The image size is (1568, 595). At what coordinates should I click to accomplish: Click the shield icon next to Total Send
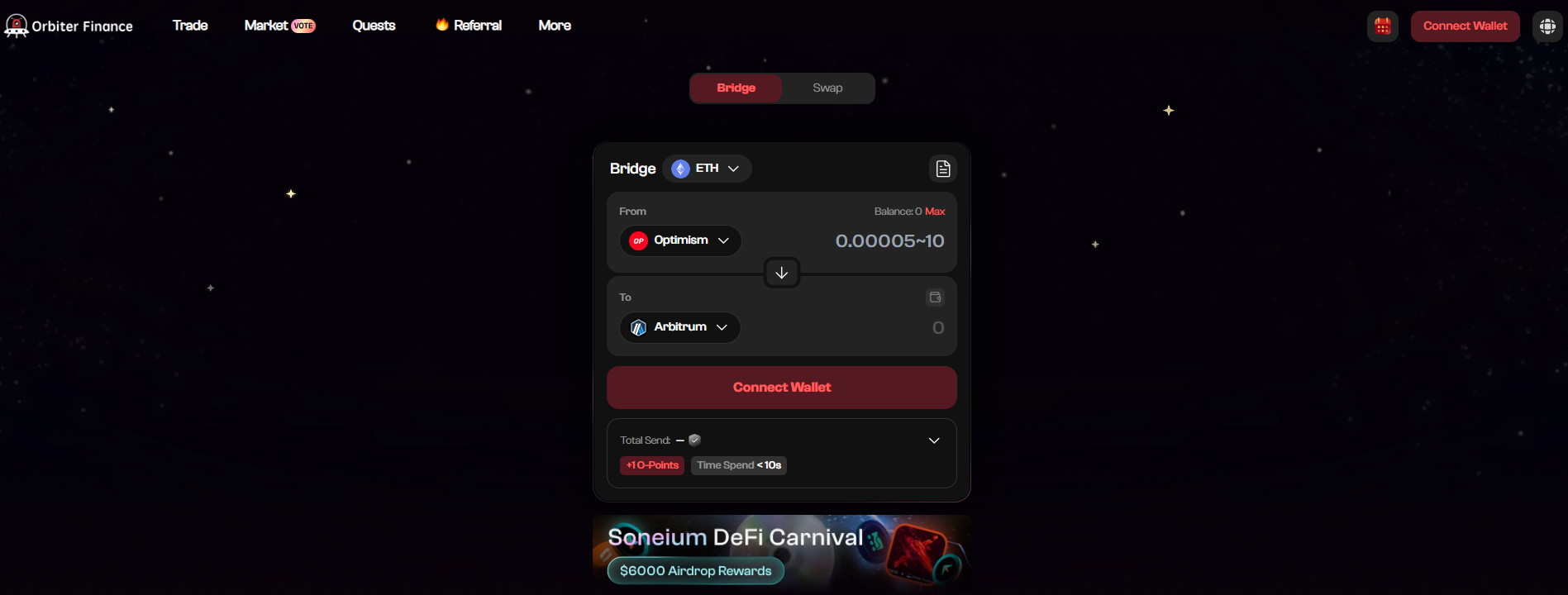[x=694, y=440]
